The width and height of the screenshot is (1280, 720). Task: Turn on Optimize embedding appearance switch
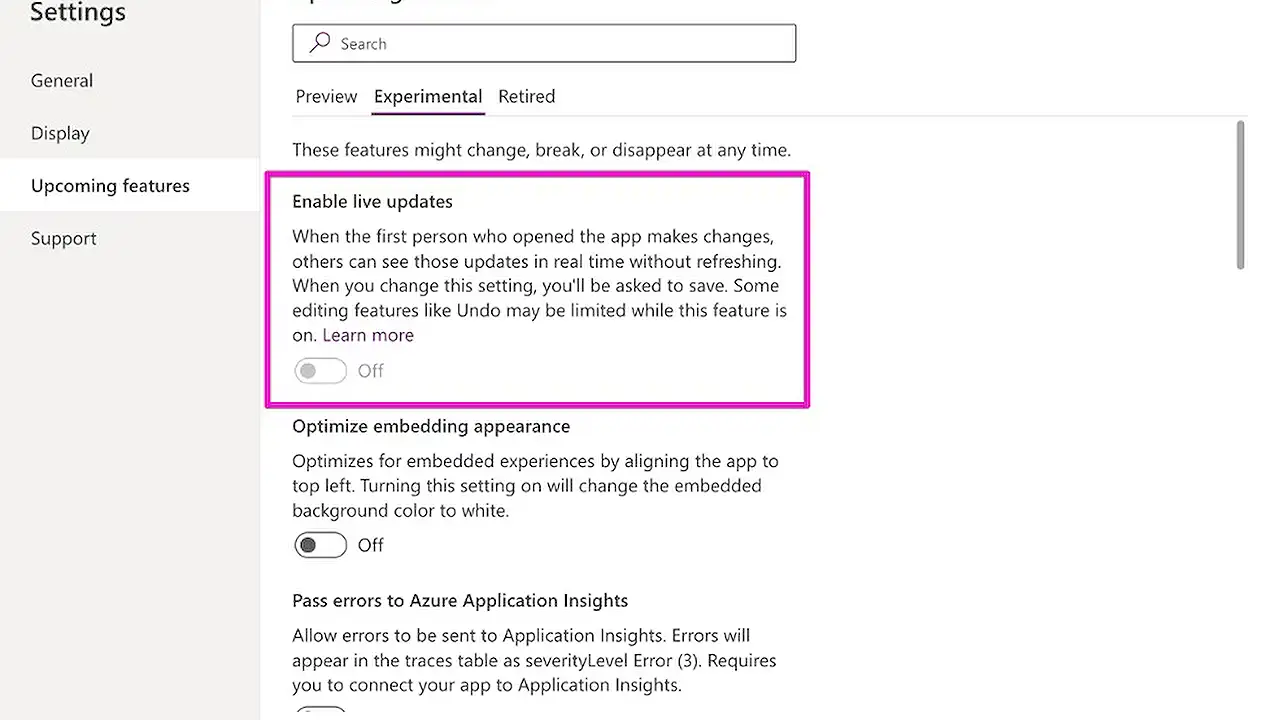[x=320, y=545]
